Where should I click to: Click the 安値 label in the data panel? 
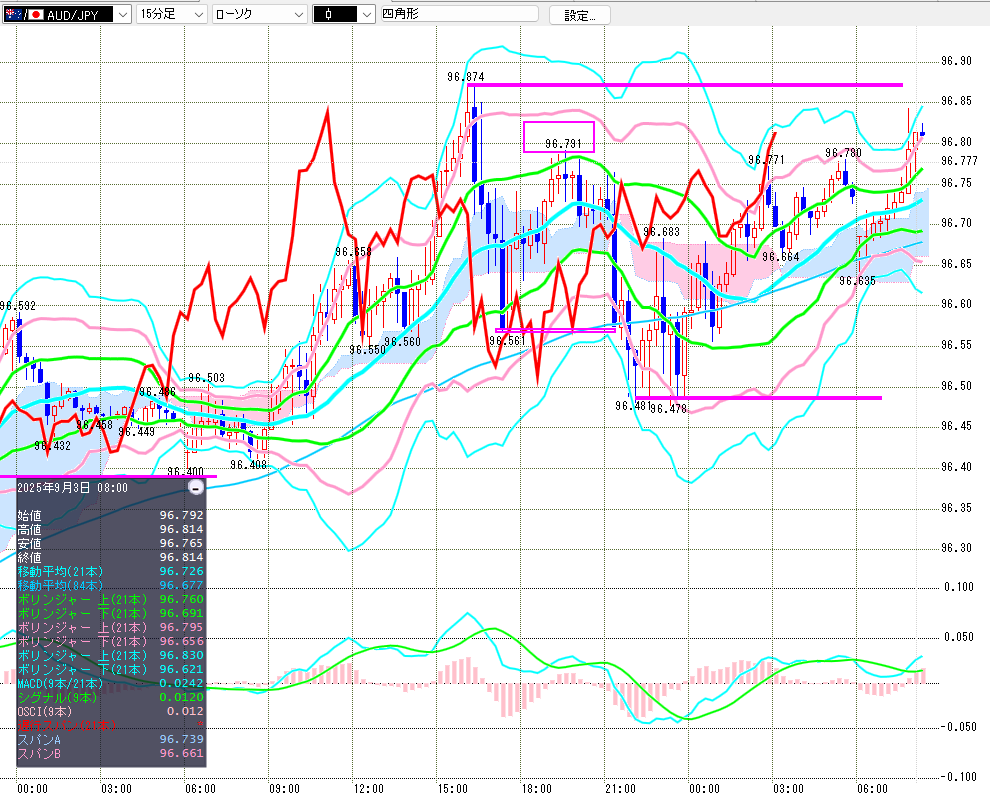click(x=29, y=543)
